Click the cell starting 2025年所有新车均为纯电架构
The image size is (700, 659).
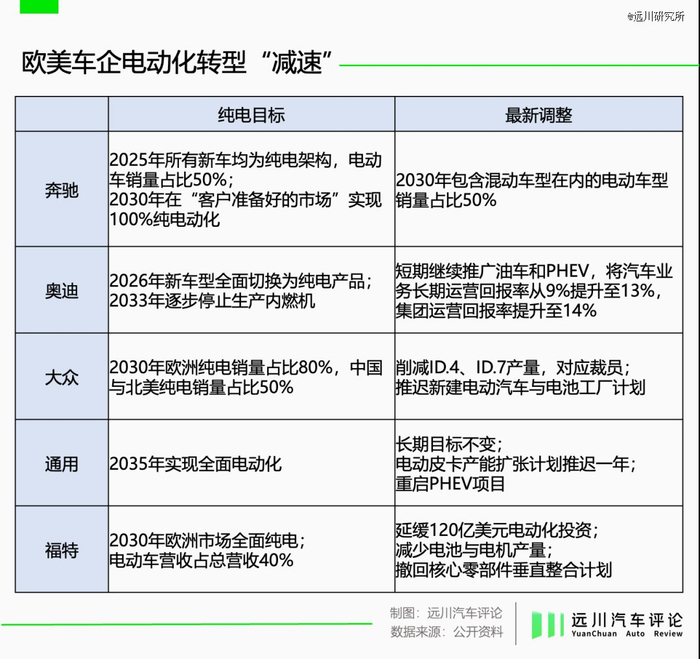pyautogui.click(x=251, y=189)
